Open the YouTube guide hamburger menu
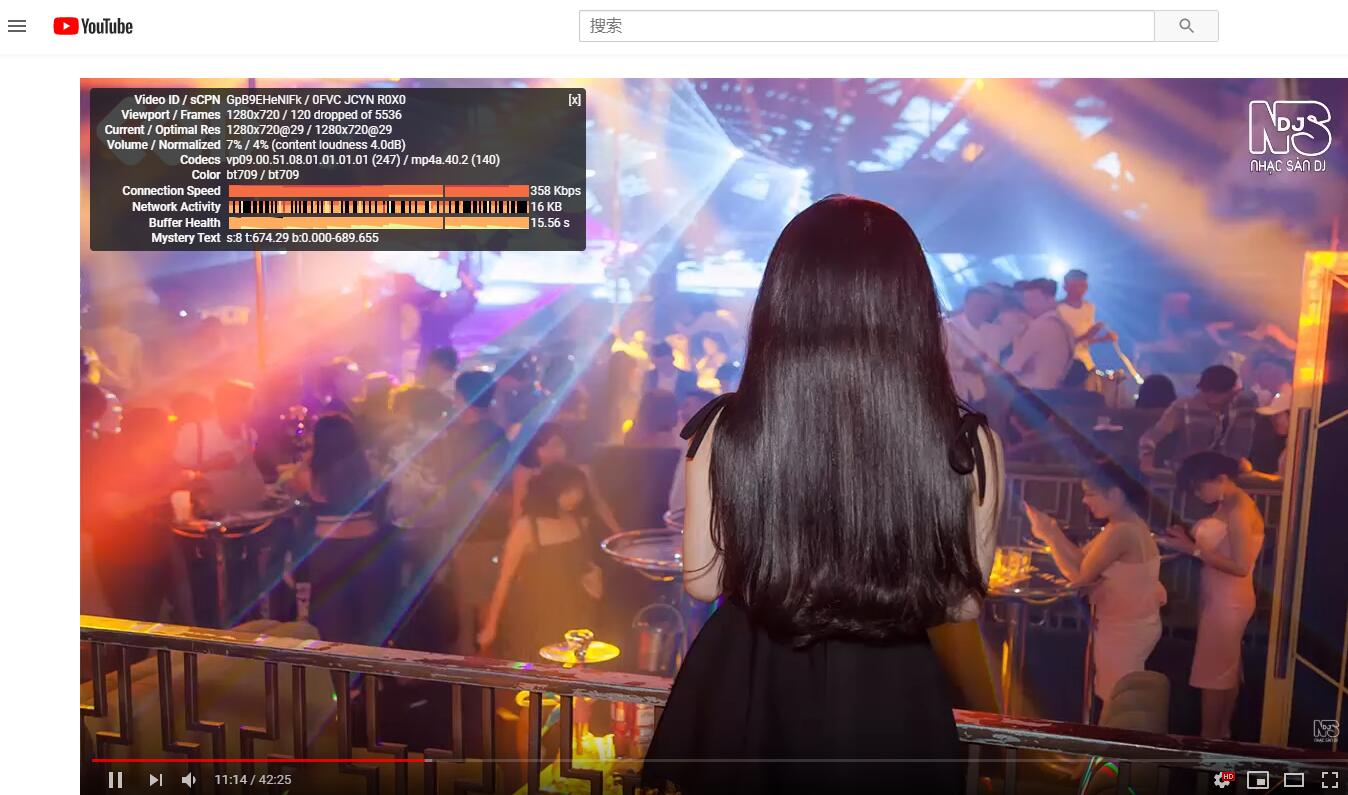 [17, 26]
